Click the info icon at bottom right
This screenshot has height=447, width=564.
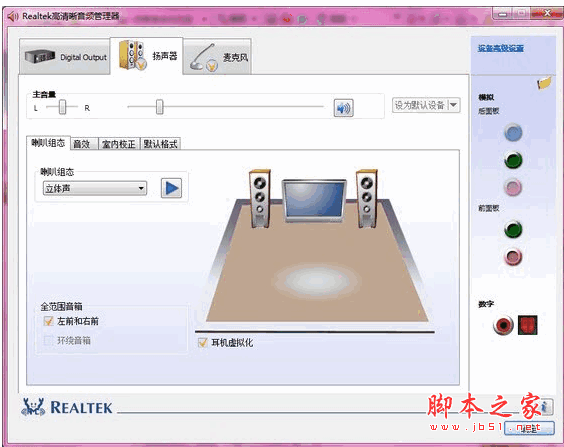pyautogui.click(x=546, y=407)
